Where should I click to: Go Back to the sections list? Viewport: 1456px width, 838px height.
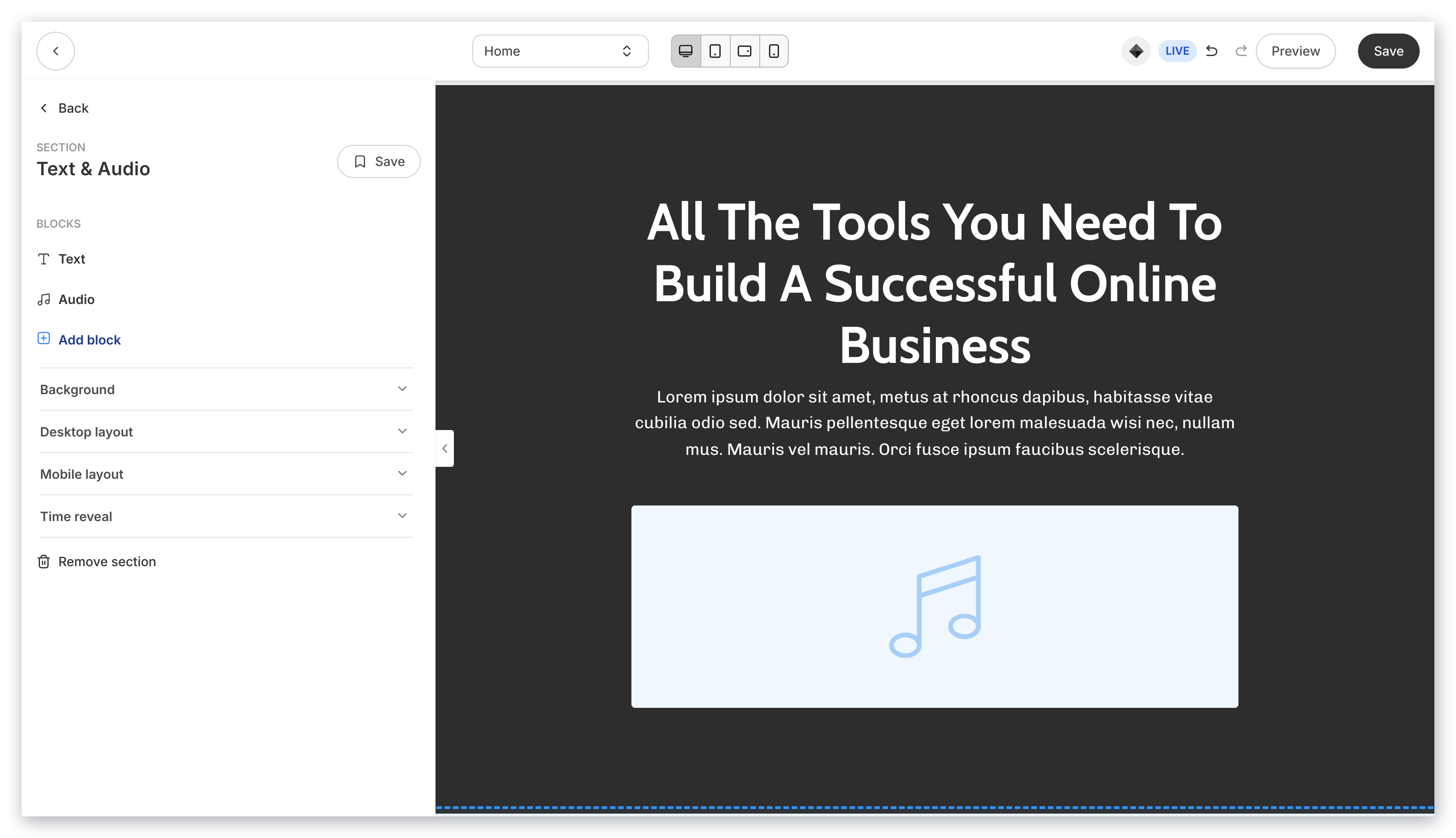(x=64, y=108)
